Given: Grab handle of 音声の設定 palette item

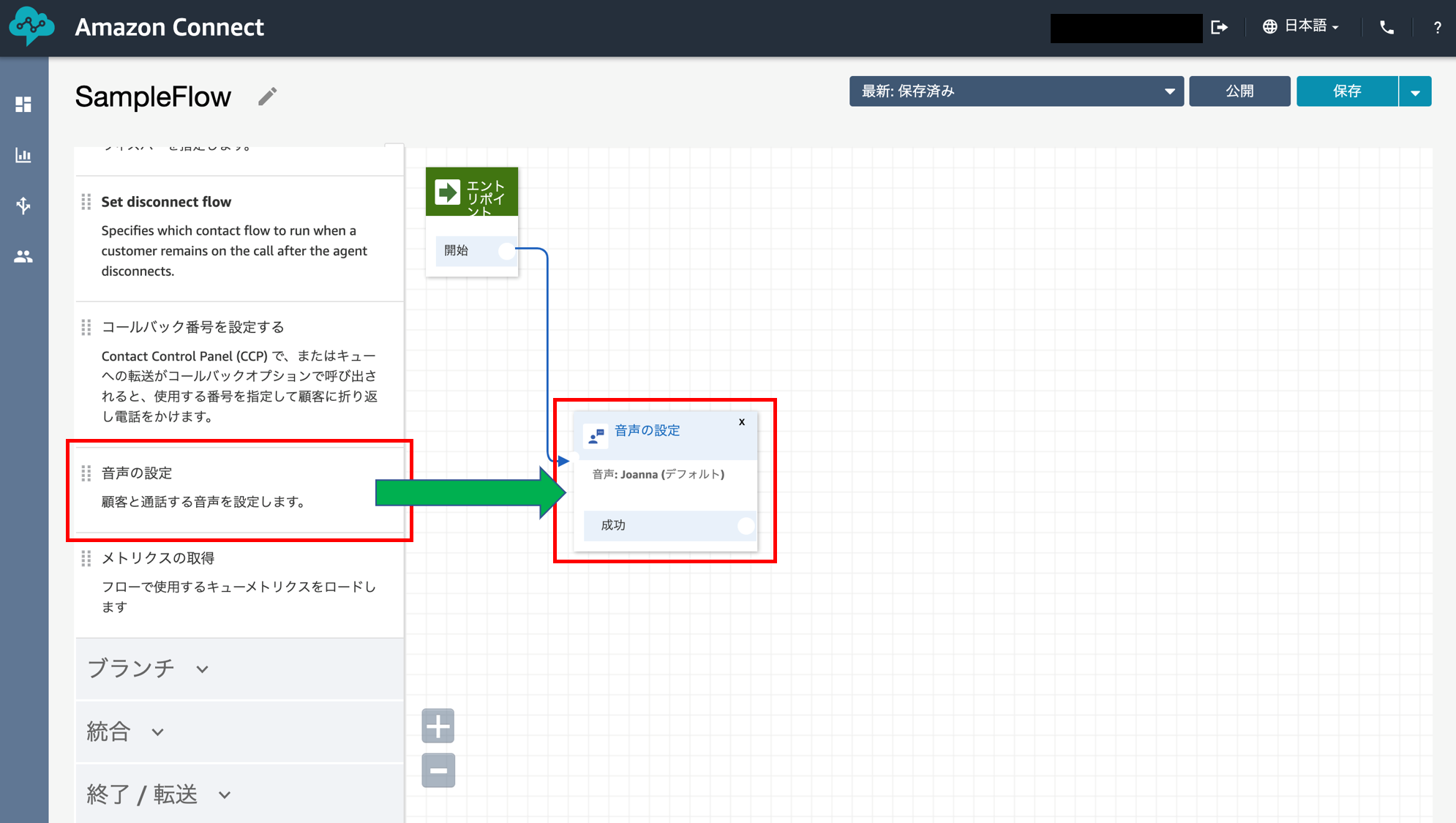Looking at the screenshot, I should coord(86,473).
